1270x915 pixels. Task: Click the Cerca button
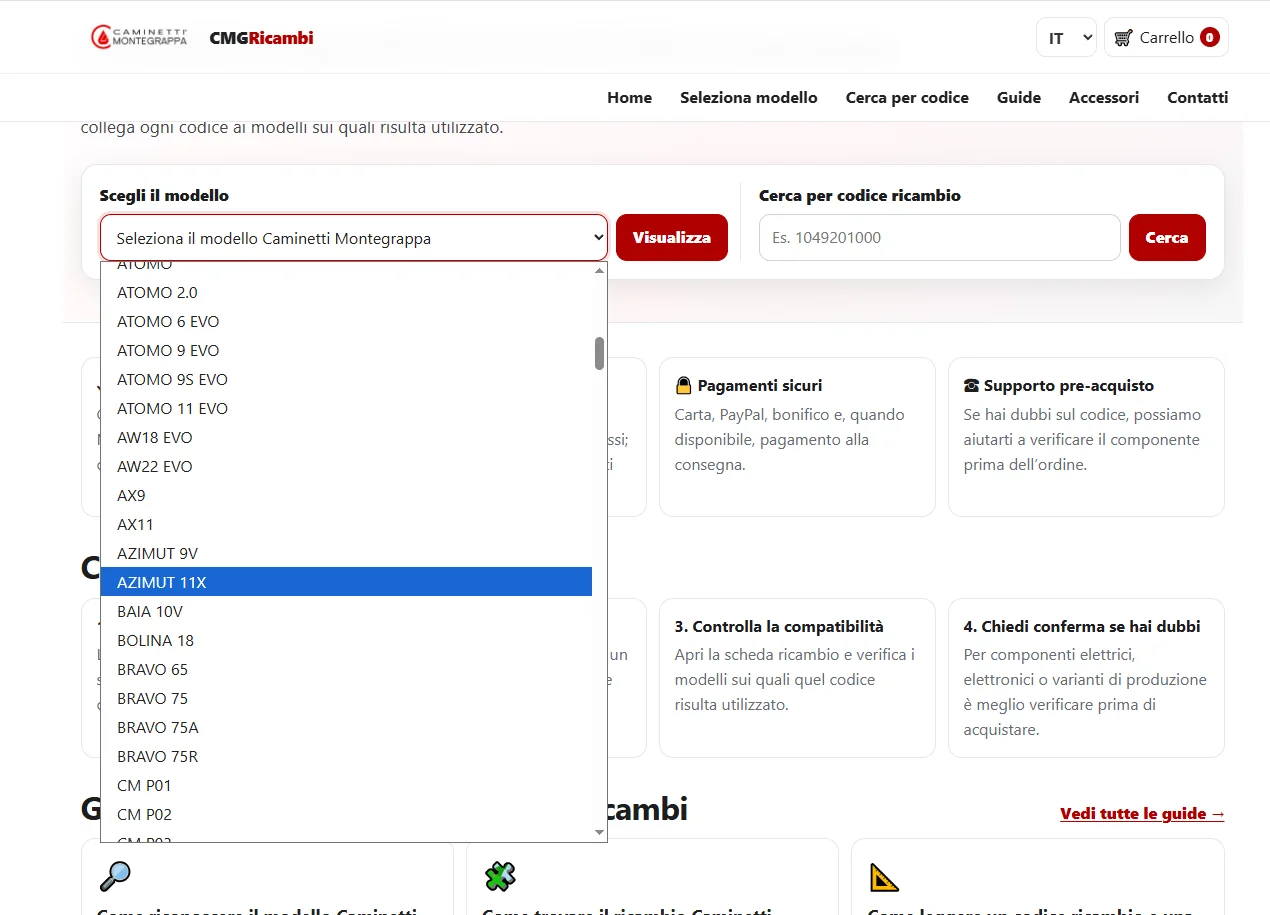1167,238
